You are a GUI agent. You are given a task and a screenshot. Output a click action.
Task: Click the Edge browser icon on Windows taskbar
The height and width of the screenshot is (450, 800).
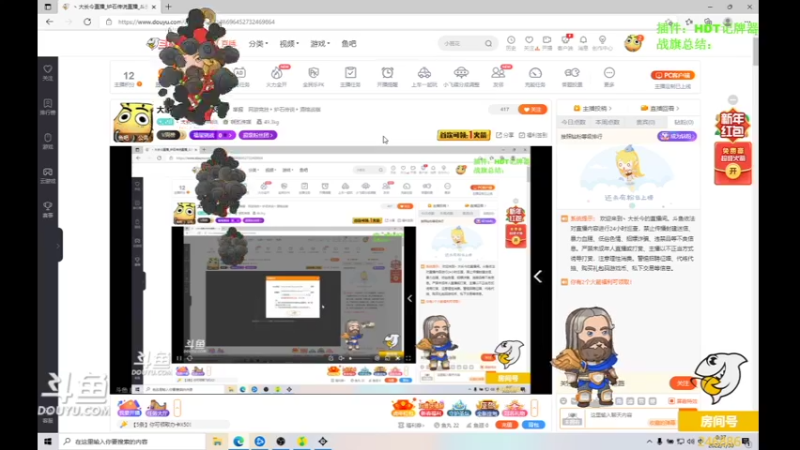click(x=238, y=441)
